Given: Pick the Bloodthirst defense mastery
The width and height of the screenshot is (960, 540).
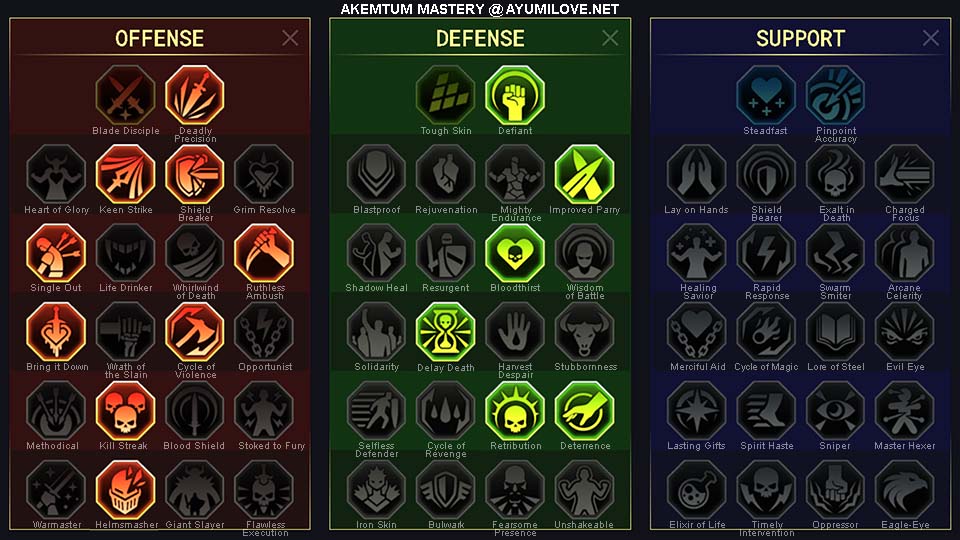Looking at the screenshot, I should click(x=515, y=253).
